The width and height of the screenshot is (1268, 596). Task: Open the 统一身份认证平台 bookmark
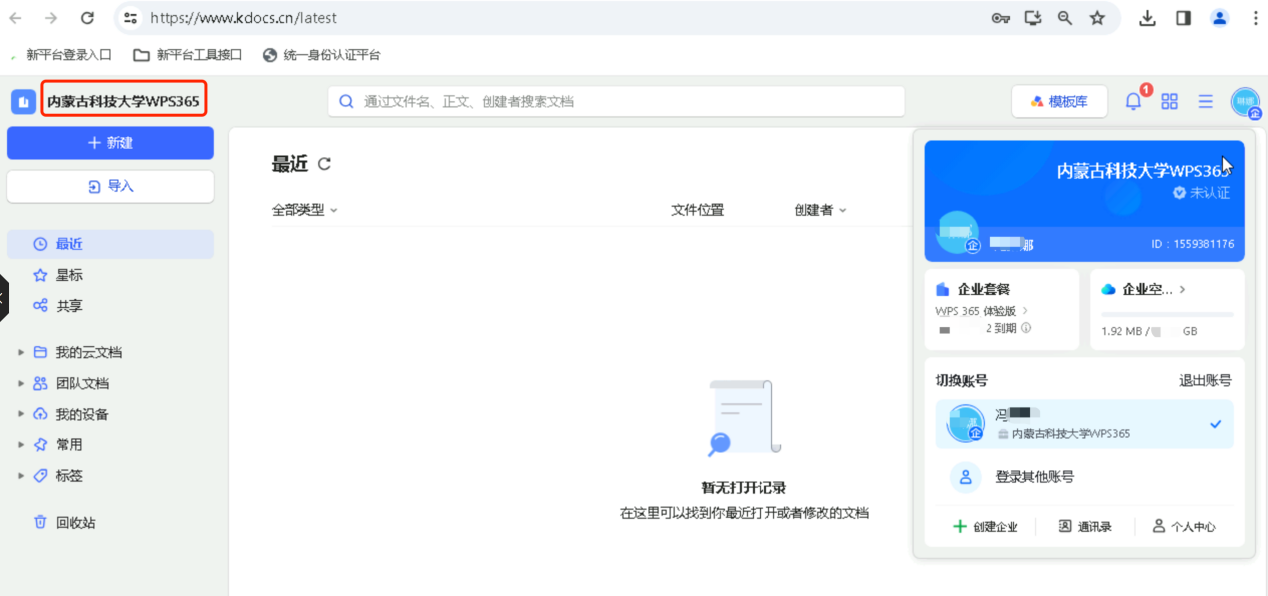click(320, 54)
